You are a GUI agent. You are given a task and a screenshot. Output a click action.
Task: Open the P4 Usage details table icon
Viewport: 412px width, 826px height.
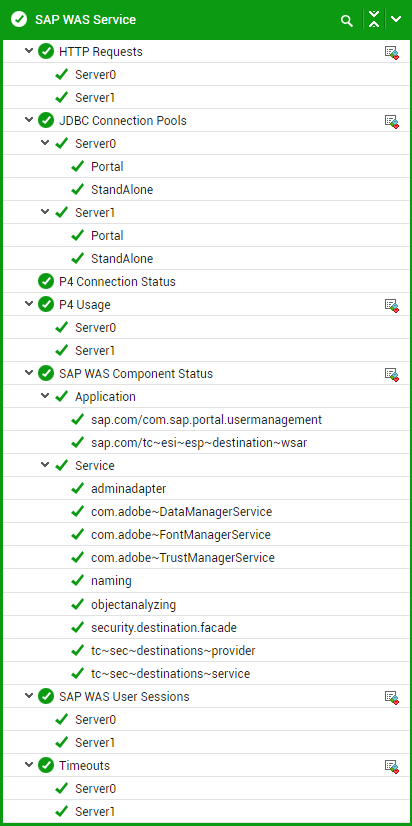tap(391, 304)
